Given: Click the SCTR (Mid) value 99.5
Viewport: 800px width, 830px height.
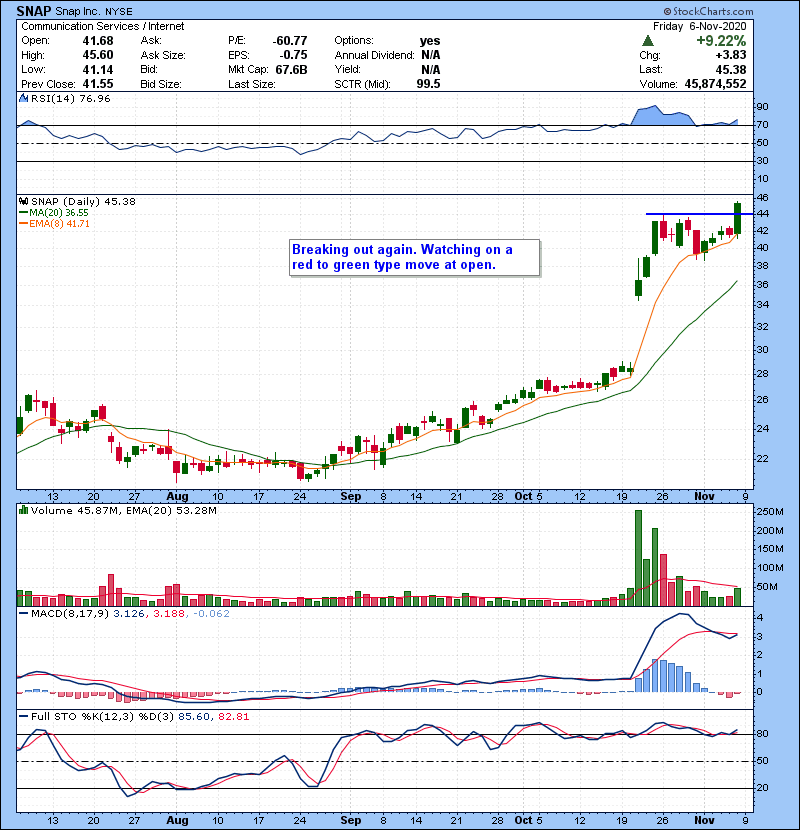Looking at the screenshot, I should [428, 84].
